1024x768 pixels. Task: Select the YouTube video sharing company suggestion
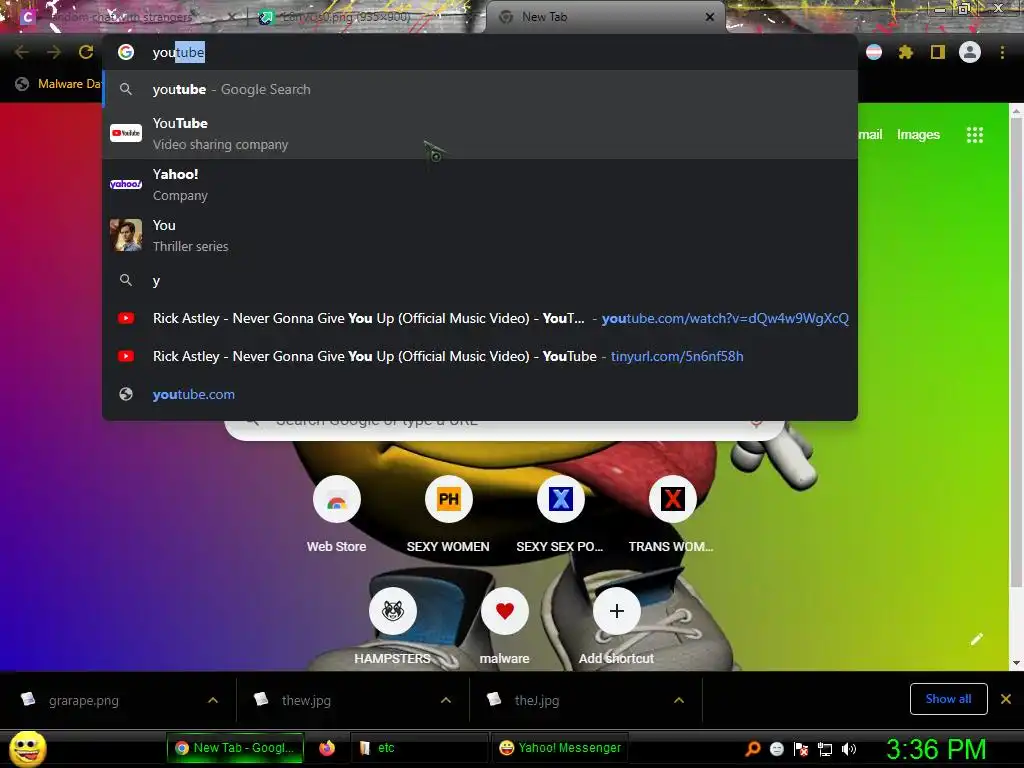click(480, 133)
